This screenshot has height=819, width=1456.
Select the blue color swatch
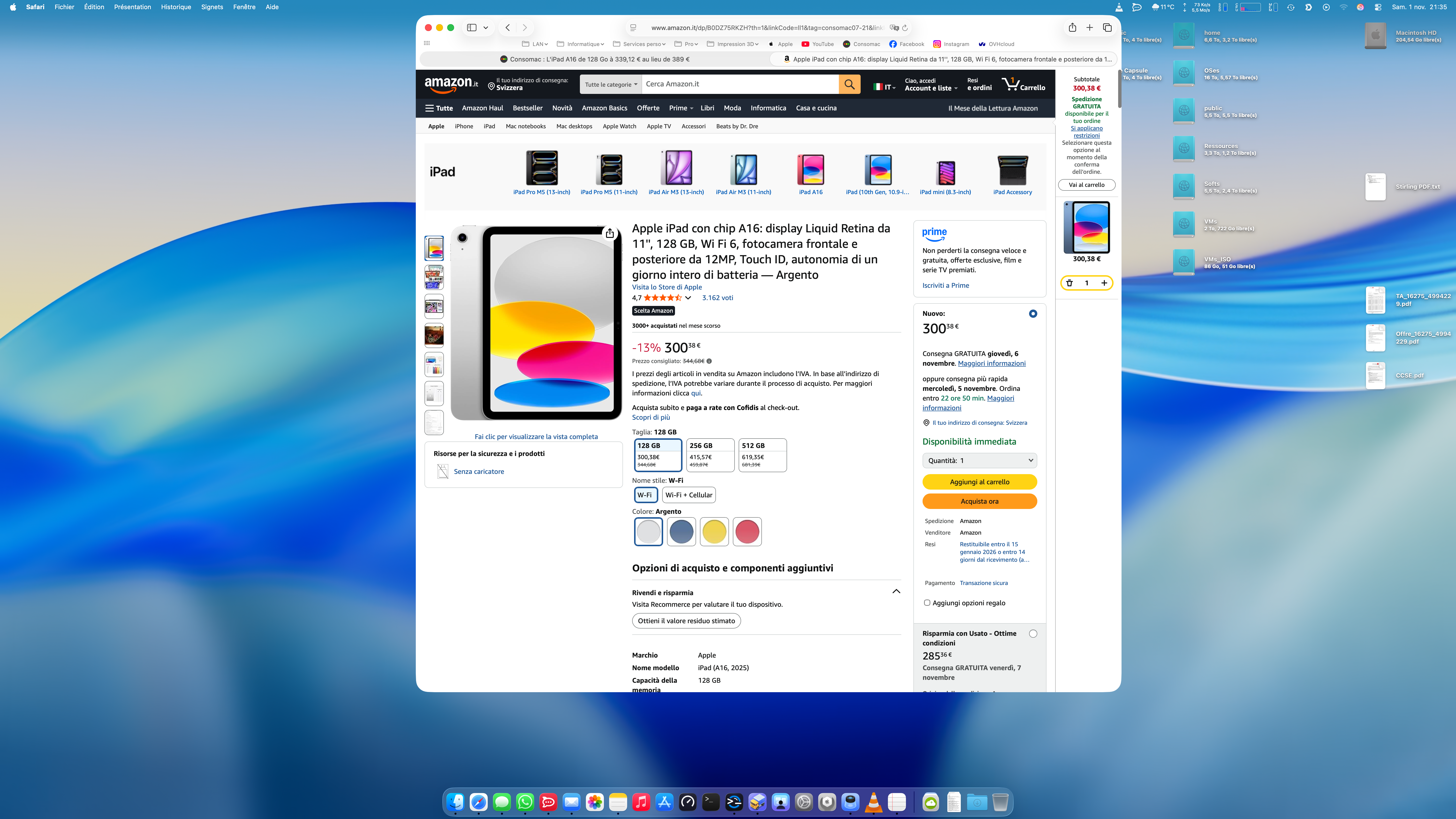tap(681, 531)
